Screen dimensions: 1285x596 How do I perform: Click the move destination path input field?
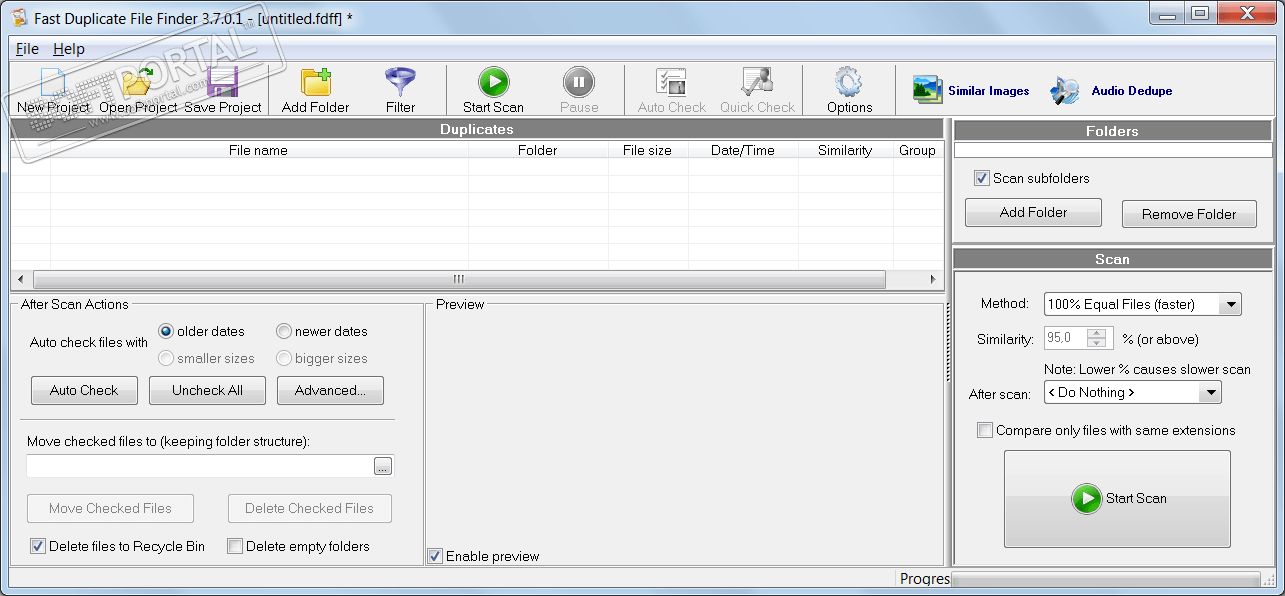click(x=200, y=466)
